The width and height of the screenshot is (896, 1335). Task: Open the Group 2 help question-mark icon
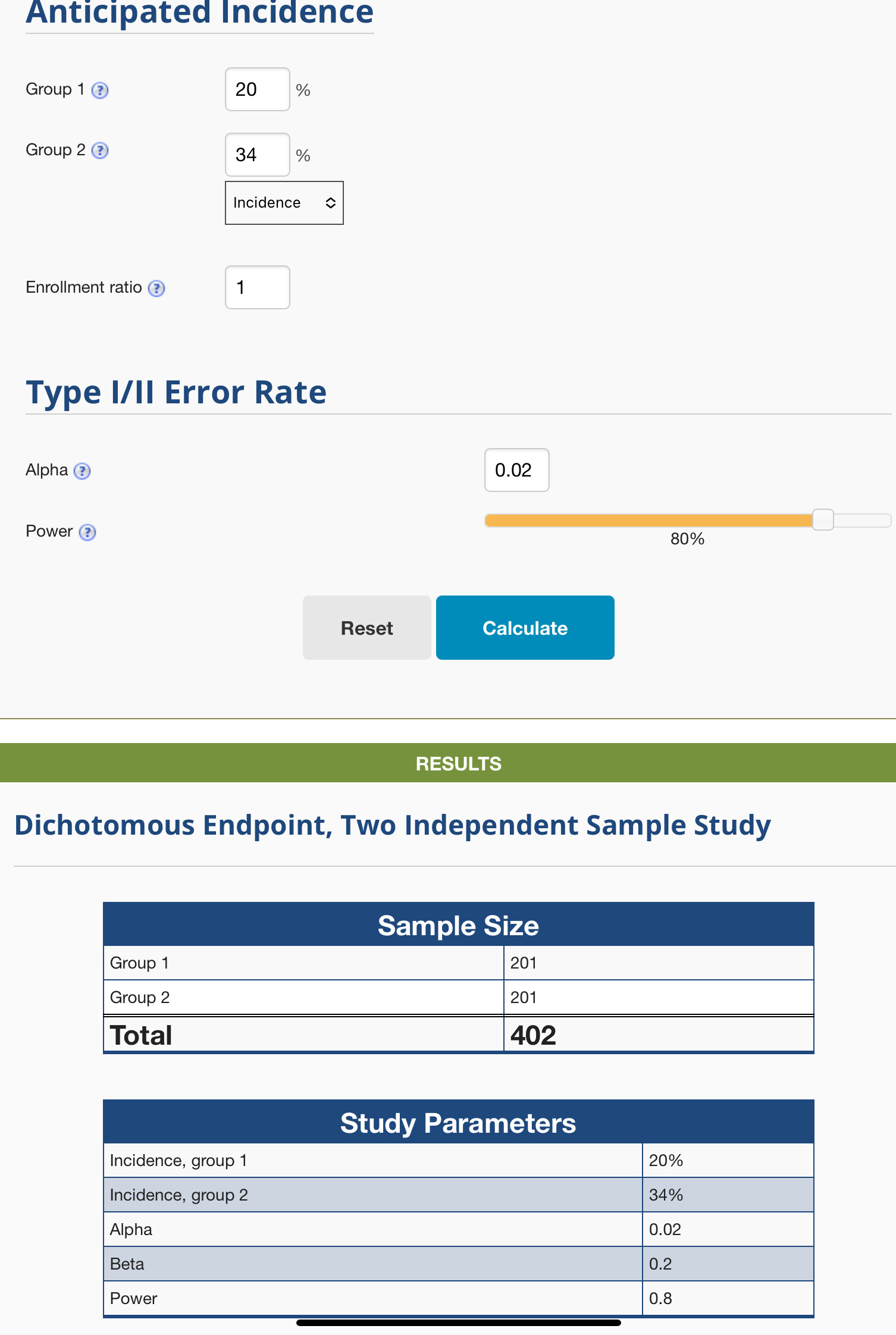[x=100, y=151]
